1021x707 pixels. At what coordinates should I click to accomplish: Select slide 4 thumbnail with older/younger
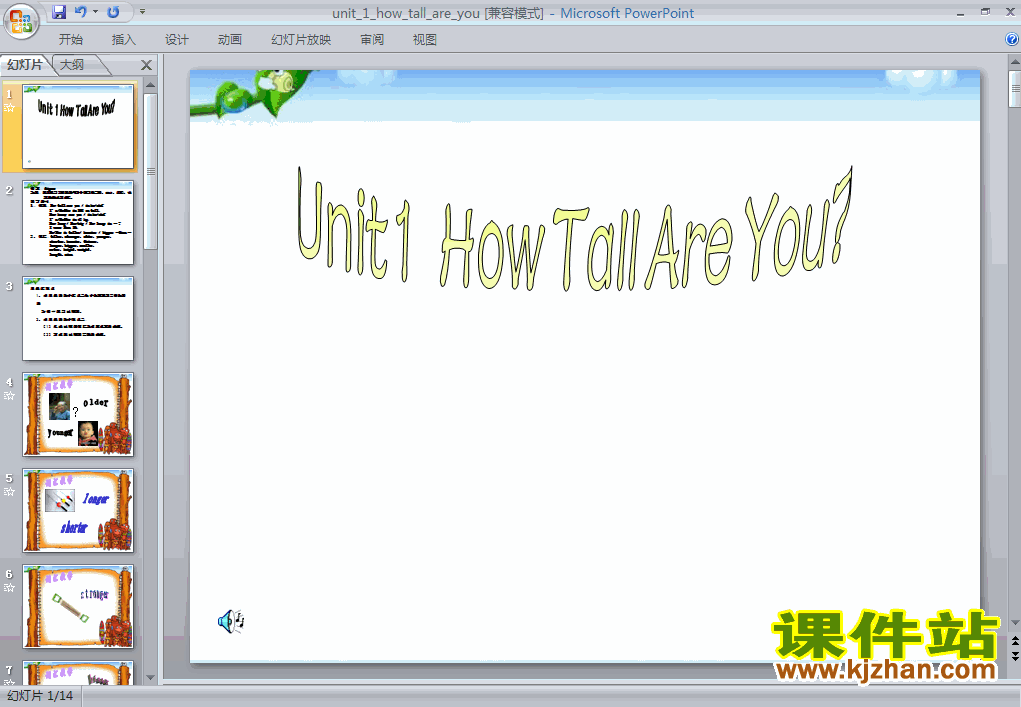point(78,414)
